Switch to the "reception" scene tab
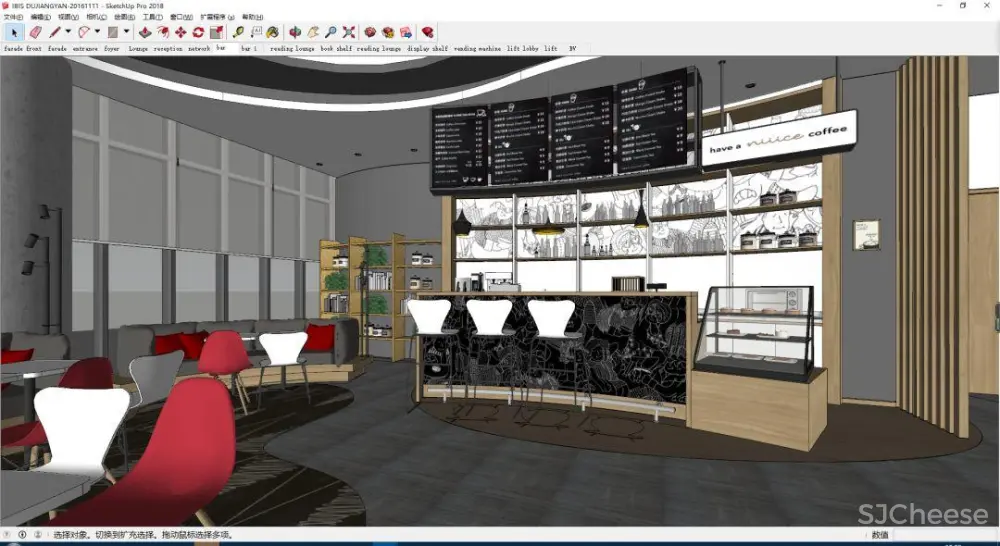Viewport: 1000px width, 546px height. pos(168,48)
